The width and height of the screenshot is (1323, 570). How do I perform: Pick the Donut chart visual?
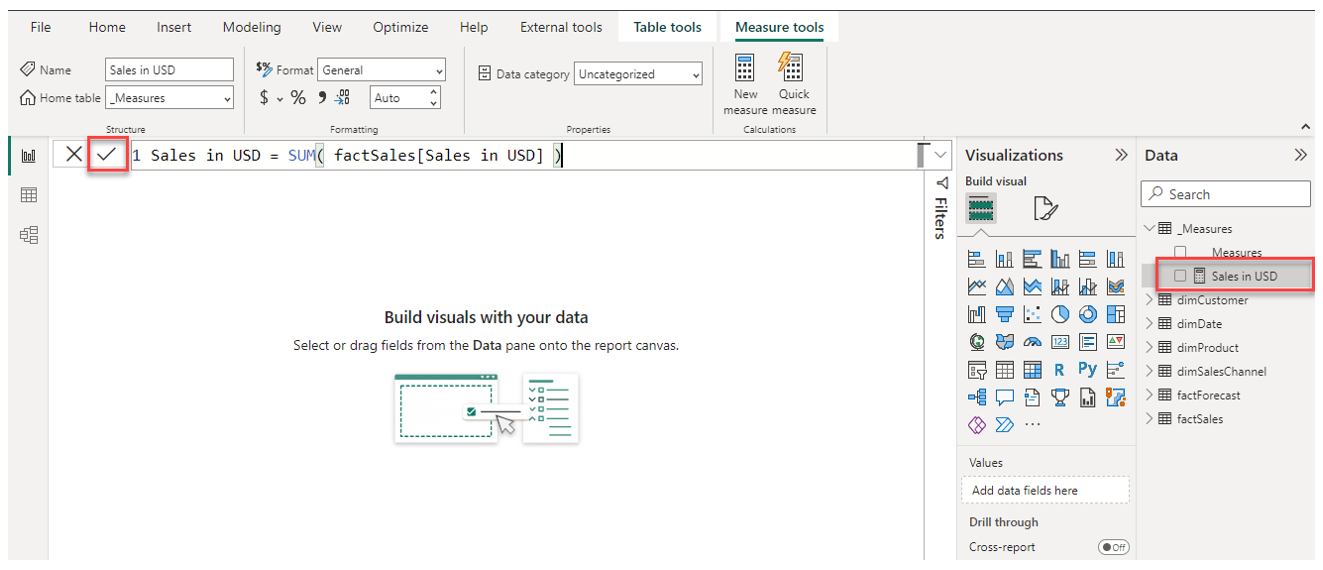(x=1088, y=314)
